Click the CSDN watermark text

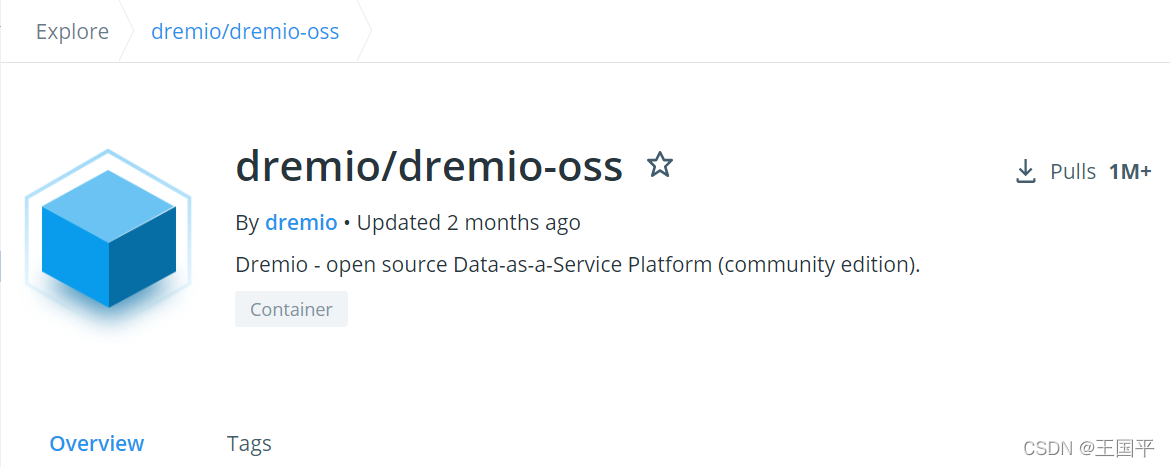coord(1052,447)
